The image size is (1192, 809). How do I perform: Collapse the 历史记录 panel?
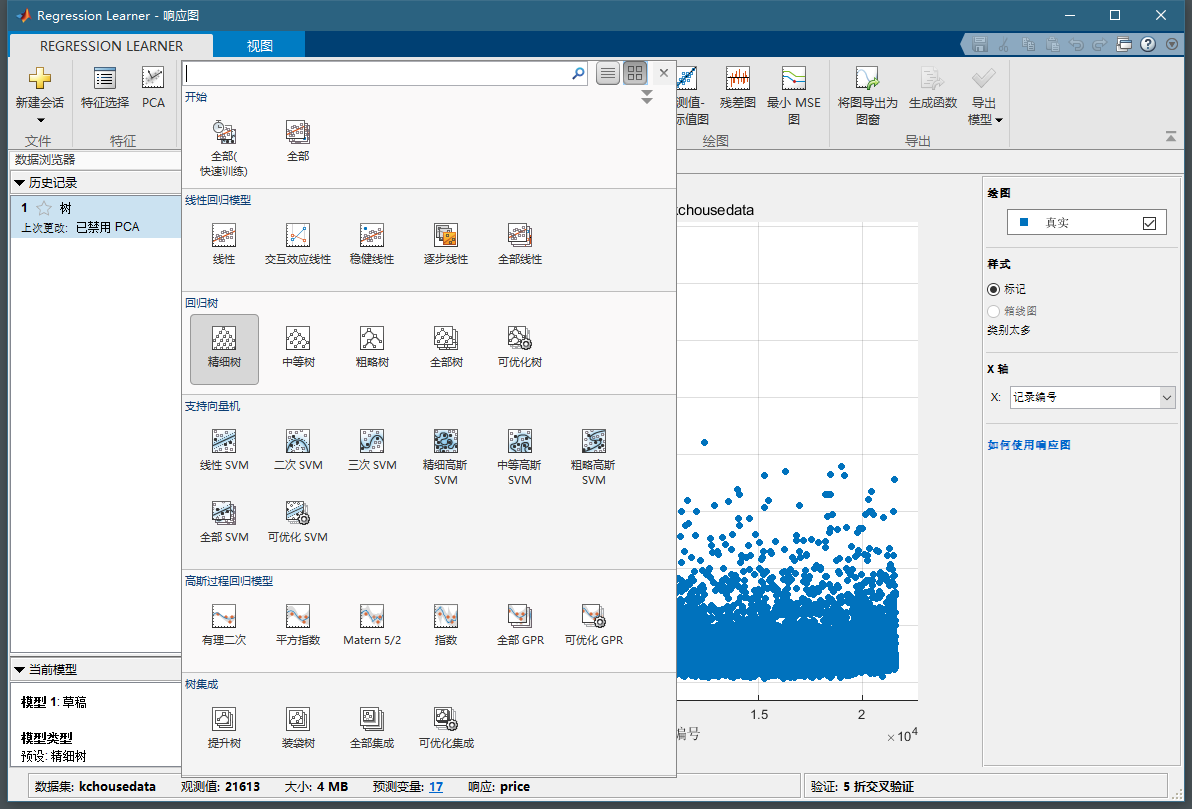[19, 183]
